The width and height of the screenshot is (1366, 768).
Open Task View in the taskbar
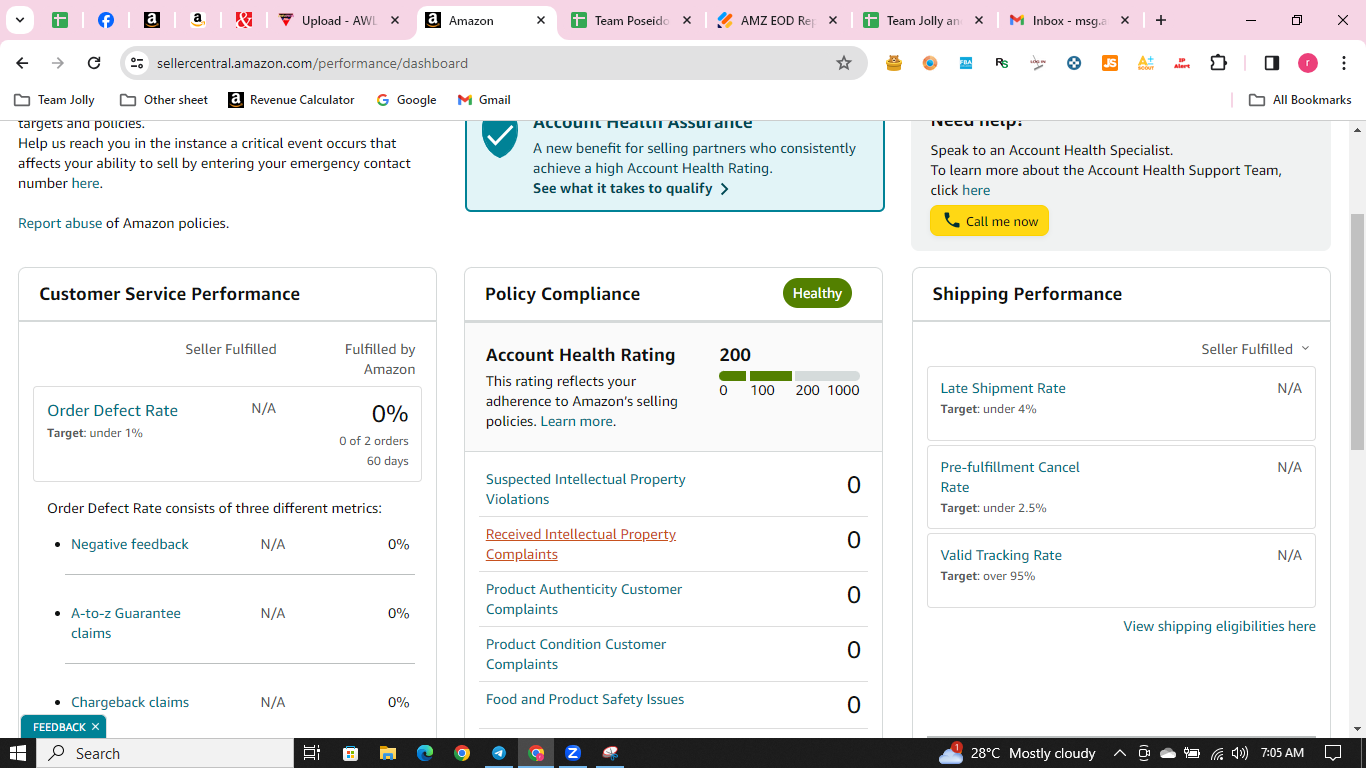click(311, 753)
